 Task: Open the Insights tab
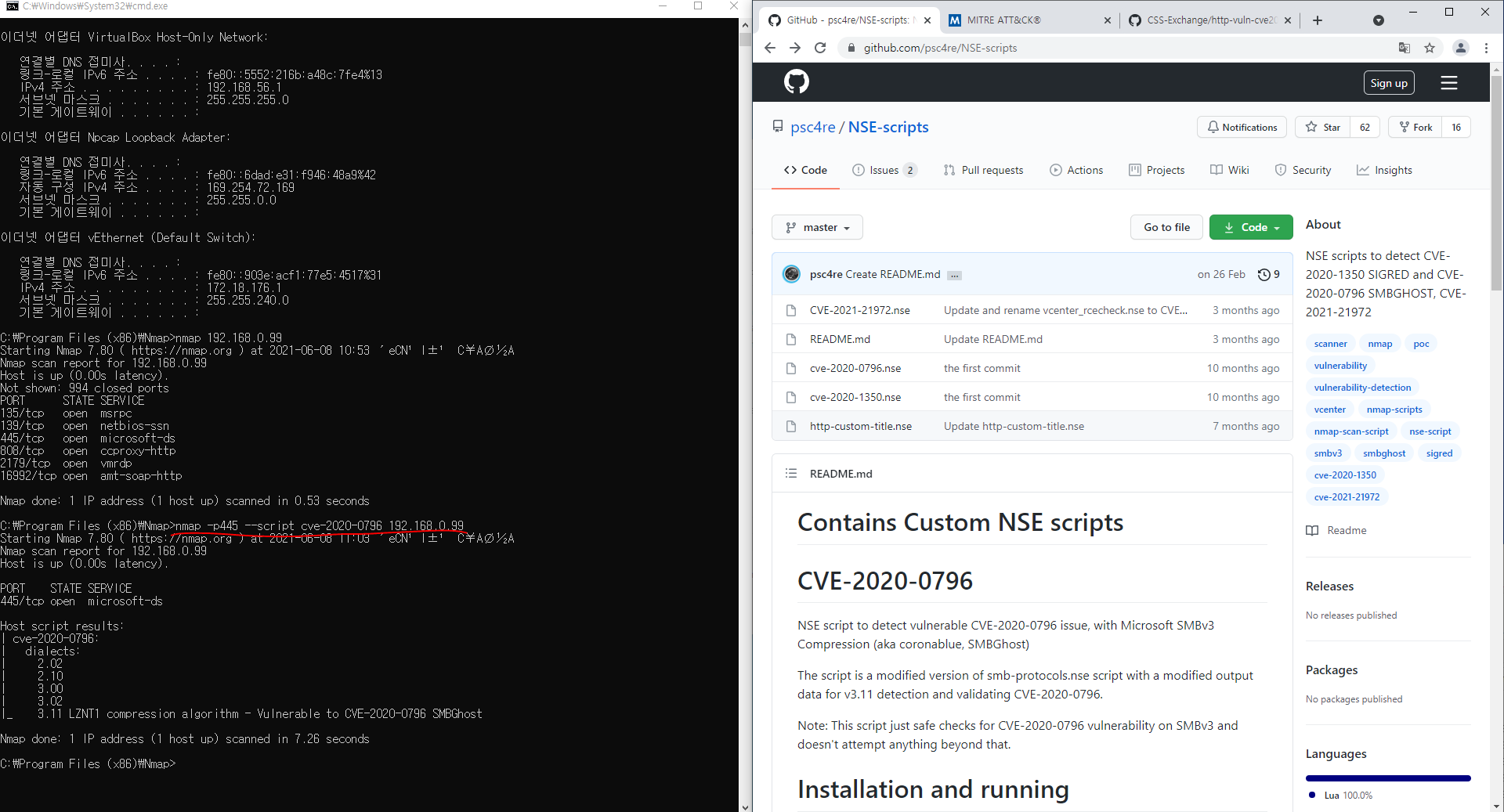[1384, 170]
